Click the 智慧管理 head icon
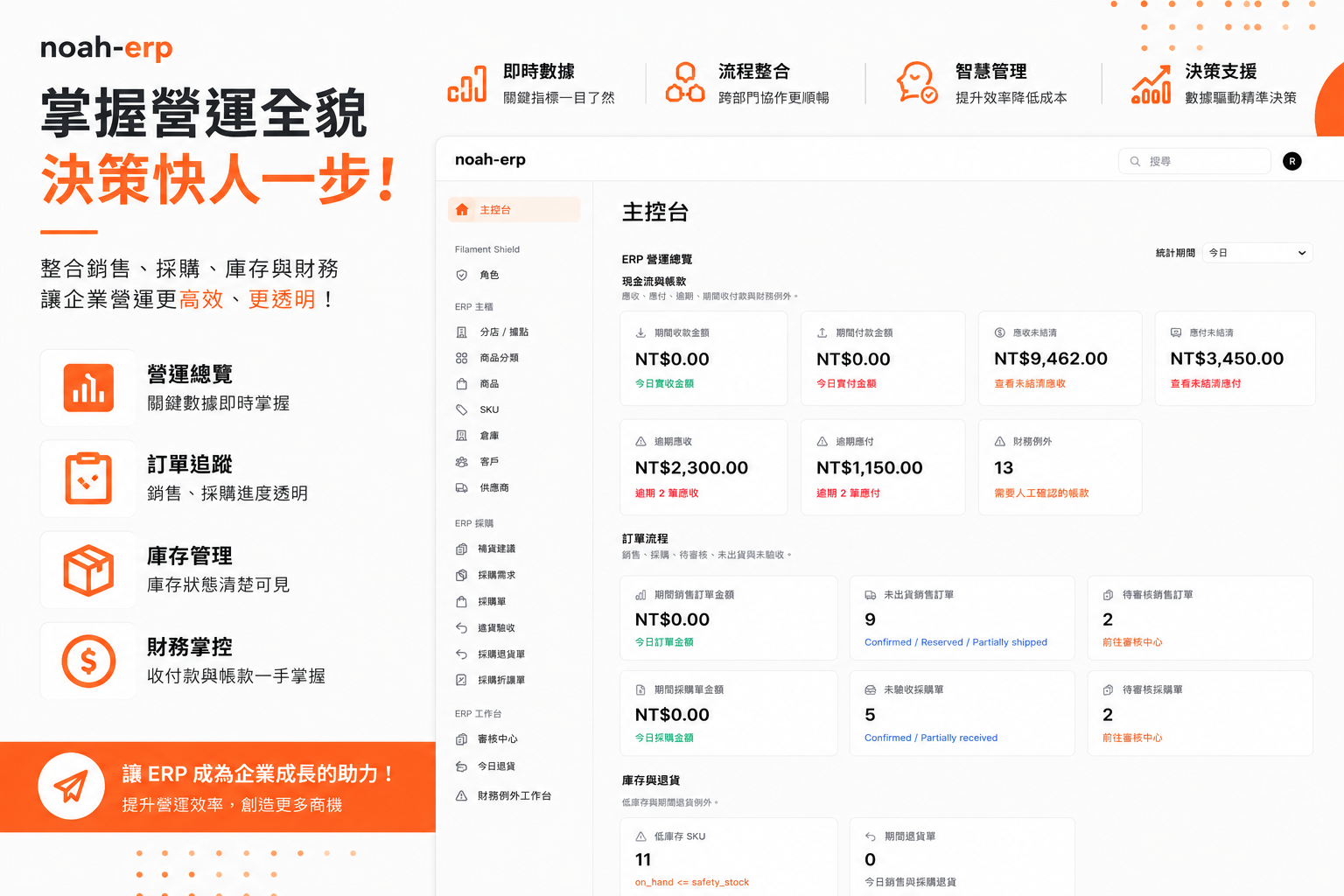This screenshot has height=896, width=1344. click(916, 82)
